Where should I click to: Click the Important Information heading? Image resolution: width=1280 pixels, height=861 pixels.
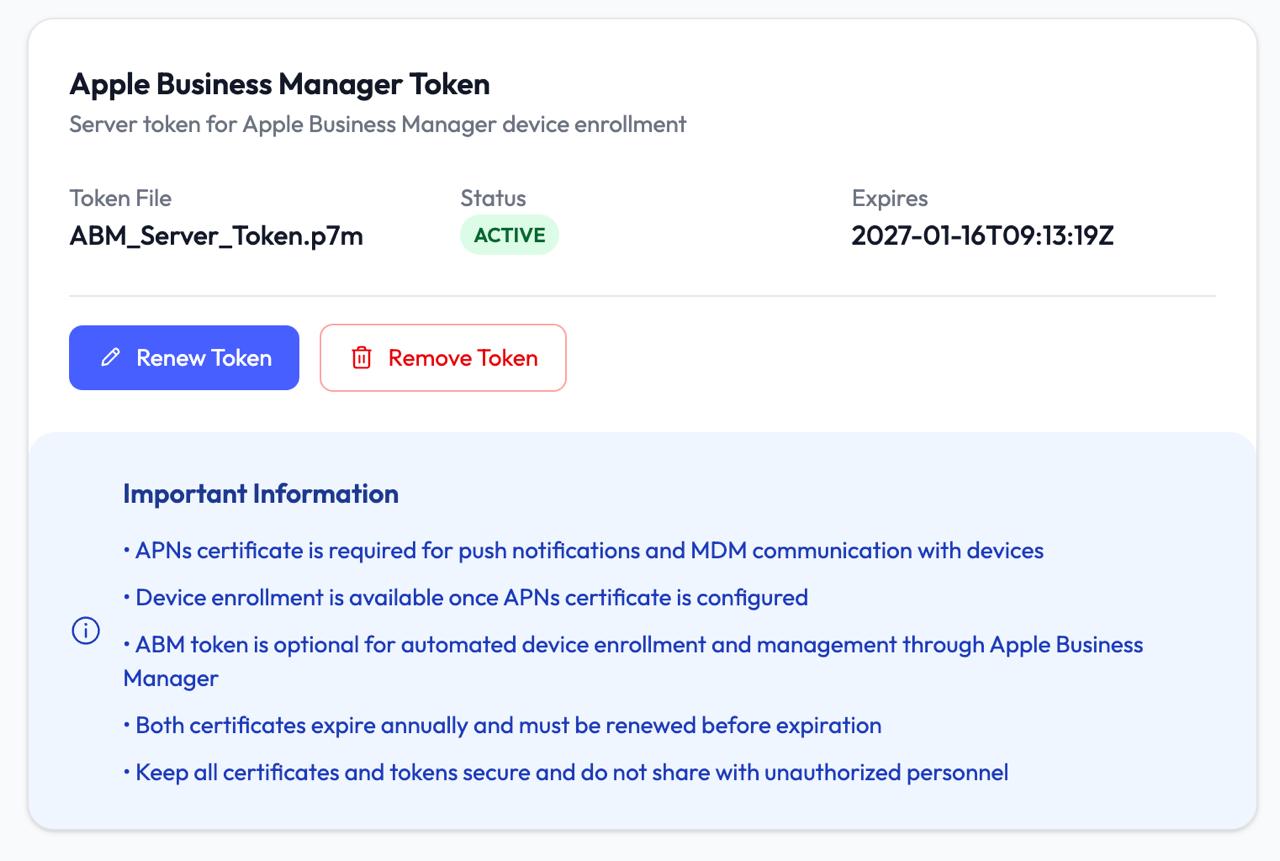261,494
